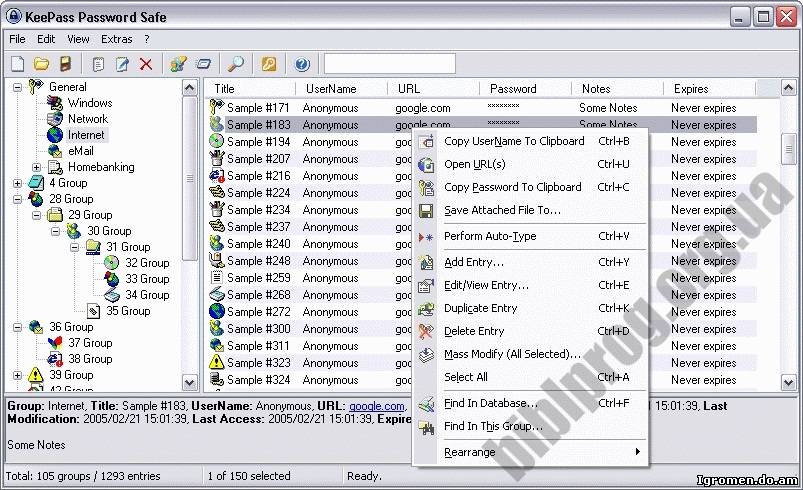Click the Open Database folder icon
The image size is (803, 490).
41,64
